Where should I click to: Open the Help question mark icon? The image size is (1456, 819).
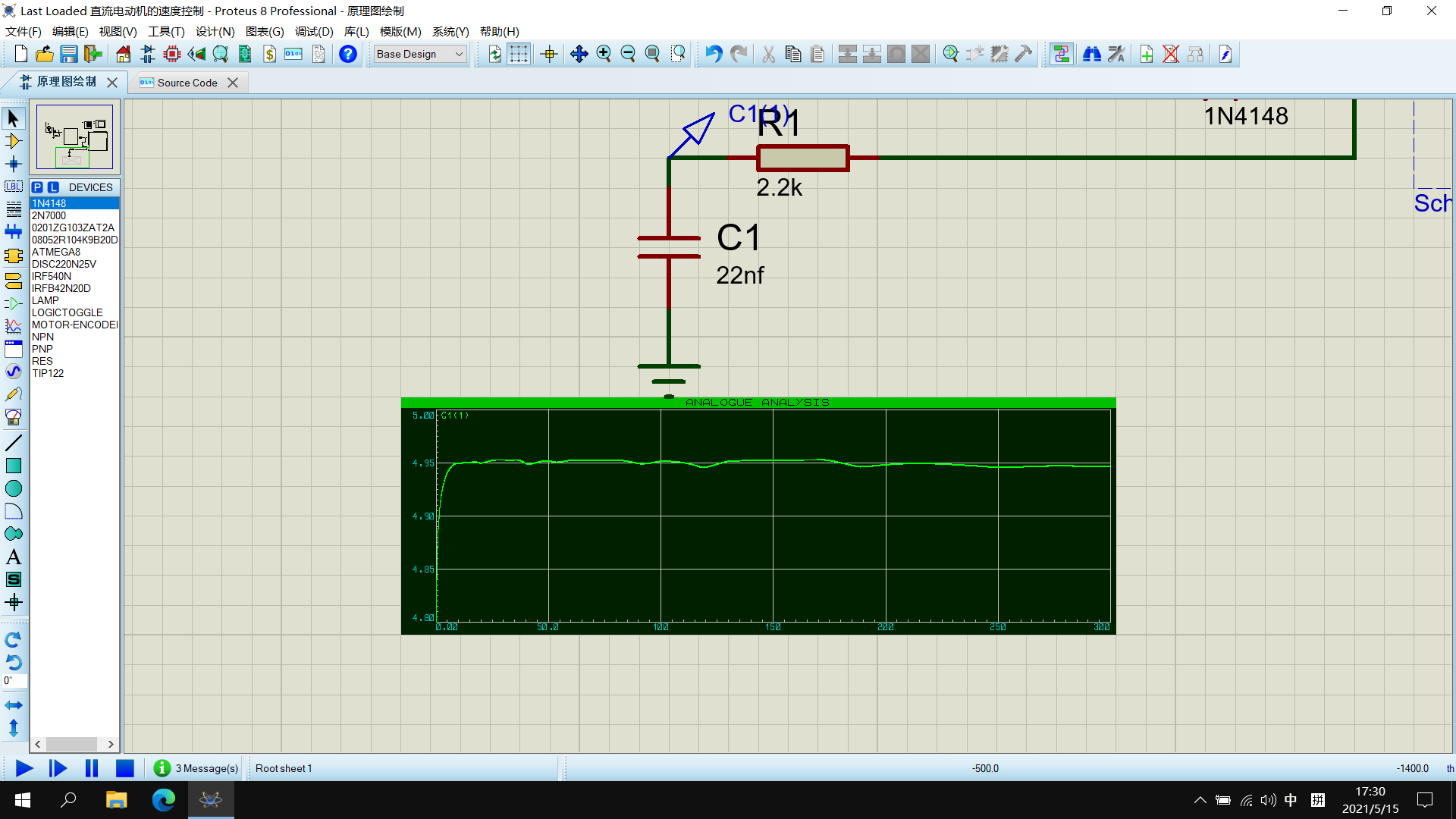coord(348,54)
